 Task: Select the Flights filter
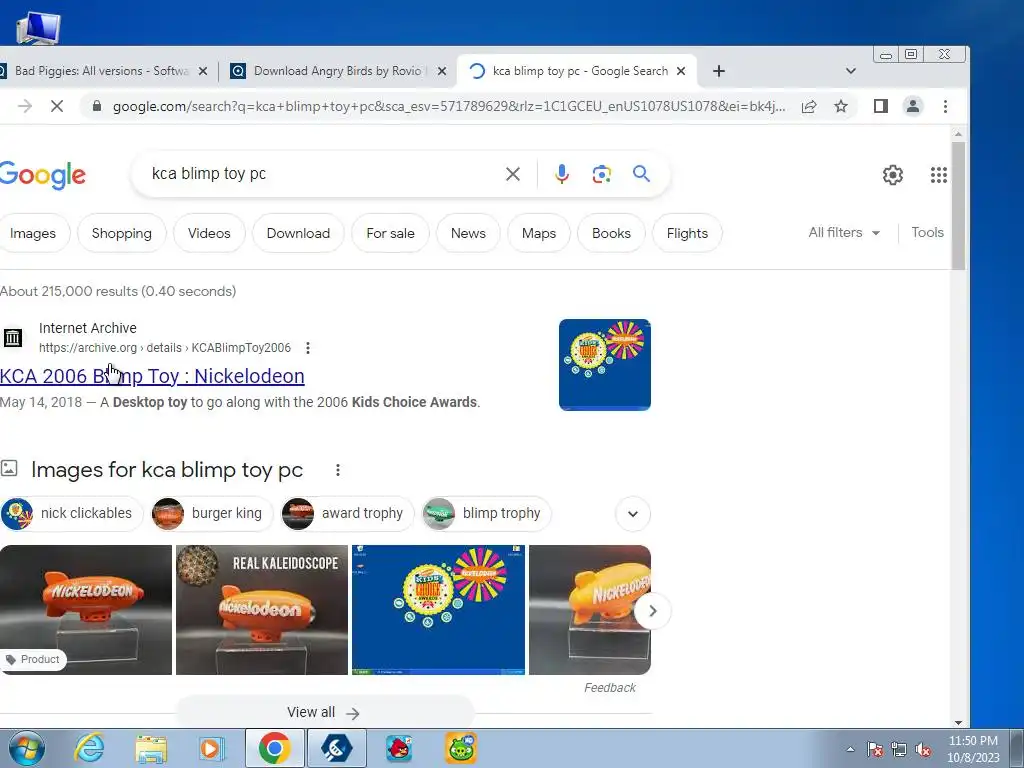point(687,233)
